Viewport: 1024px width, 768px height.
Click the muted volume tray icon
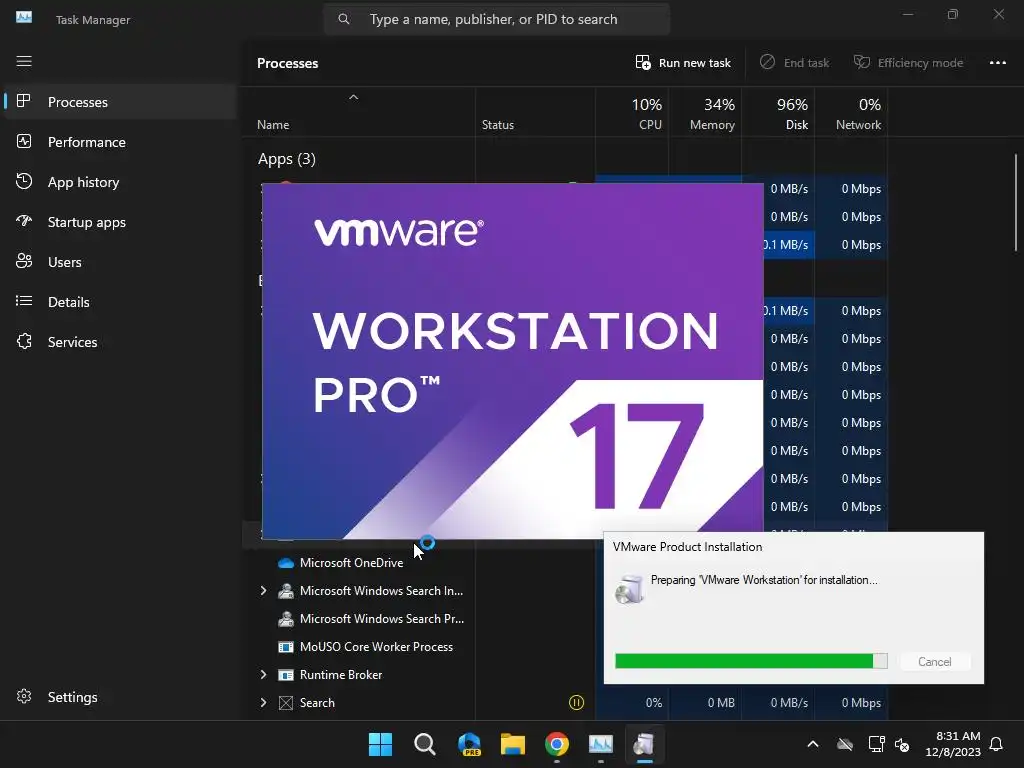(x=902, y=744)
